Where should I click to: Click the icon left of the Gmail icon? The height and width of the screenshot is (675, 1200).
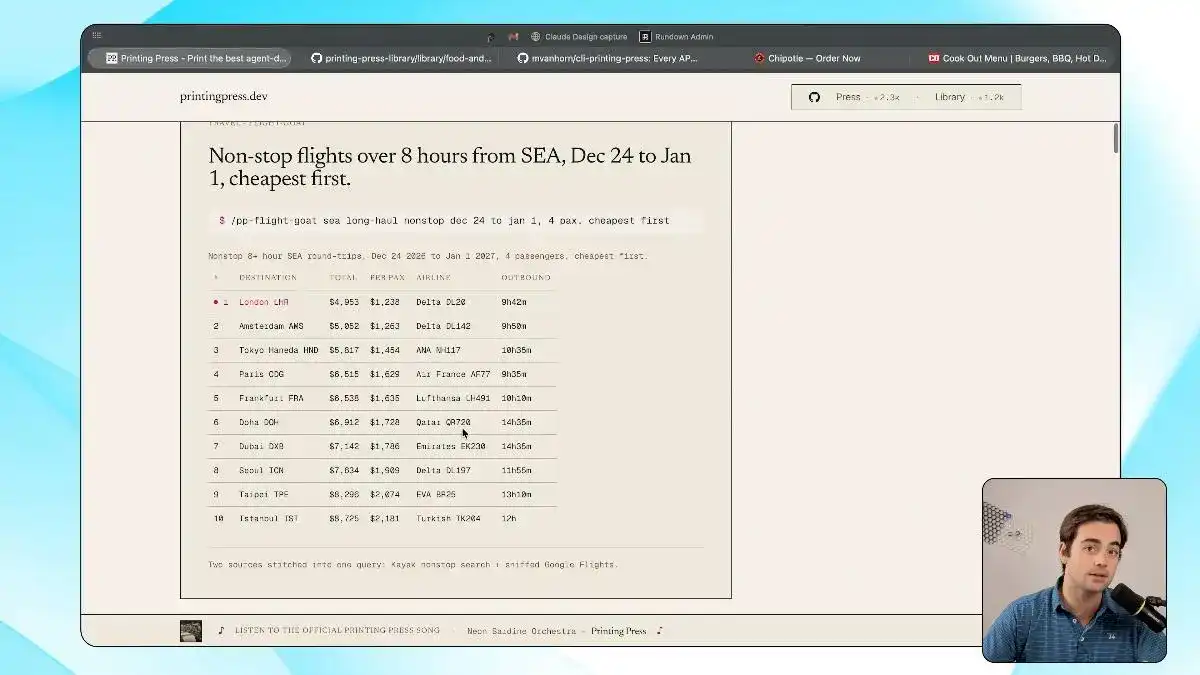click(x=490, y=37)
